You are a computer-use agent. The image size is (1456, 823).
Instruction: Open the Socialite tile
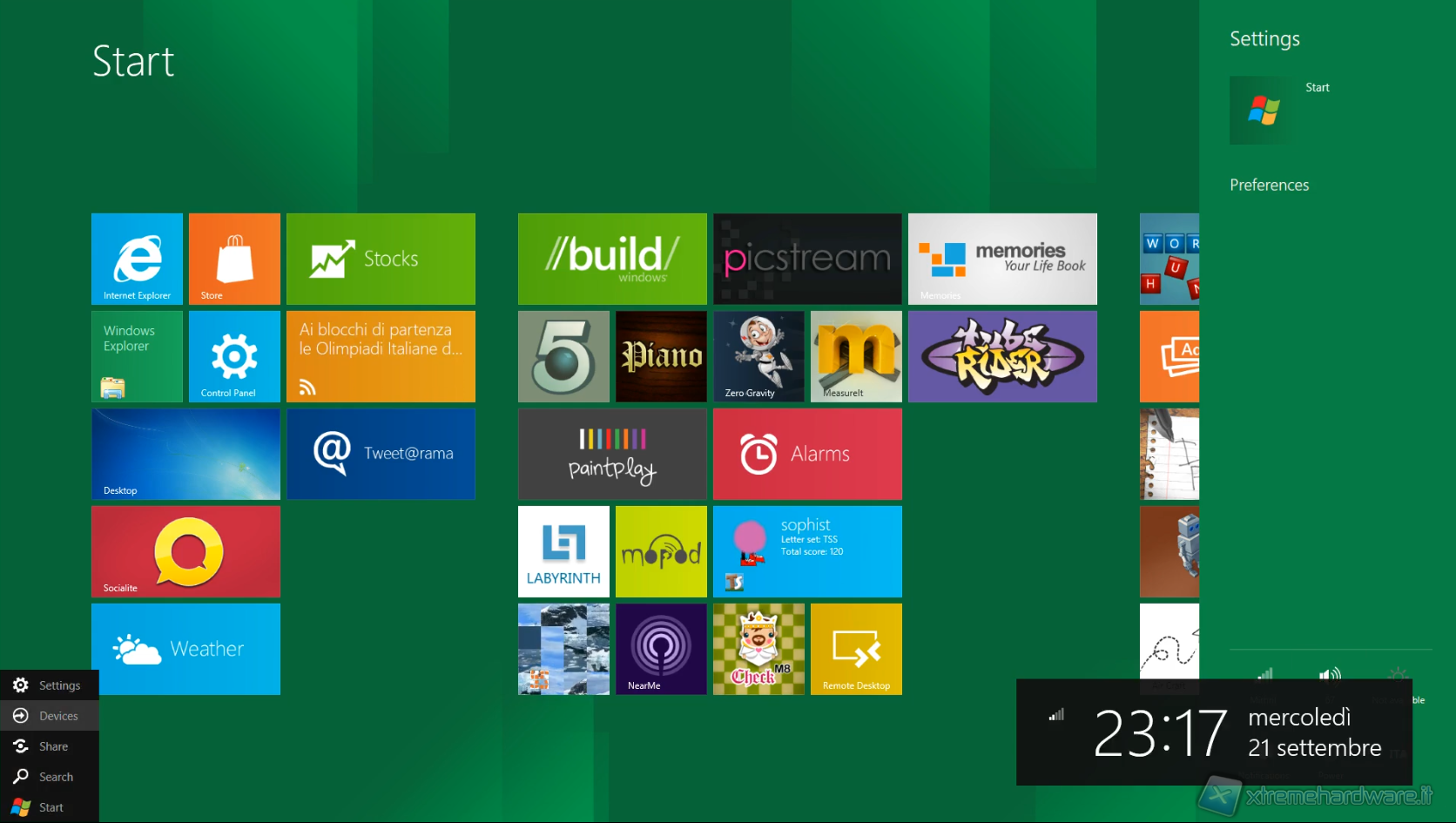(185, 551)
